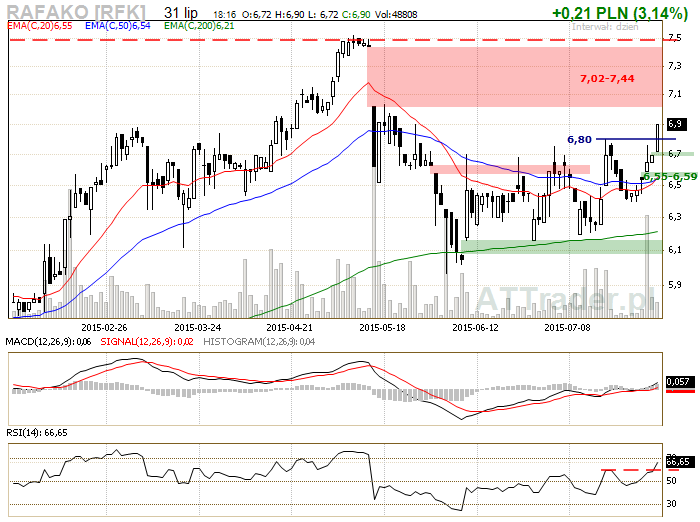The image size is (700, 522).
Task: Click the '+0,21 PLN (3,14%)' change value
Action: 620,13
